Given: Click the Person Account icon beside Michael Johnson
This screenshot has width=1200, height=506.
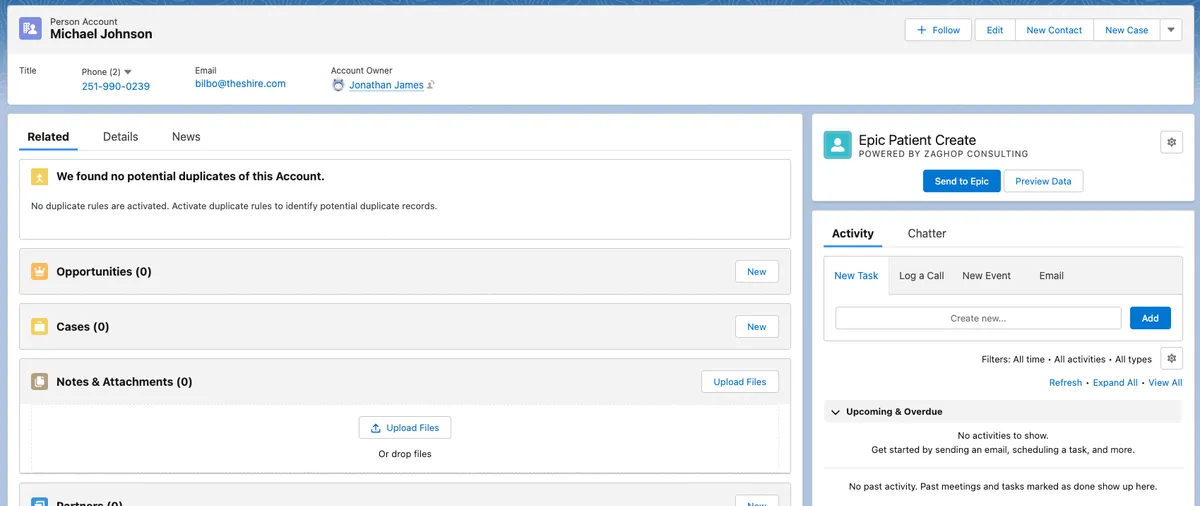Looking at the screenshot, I should [30, 28].
